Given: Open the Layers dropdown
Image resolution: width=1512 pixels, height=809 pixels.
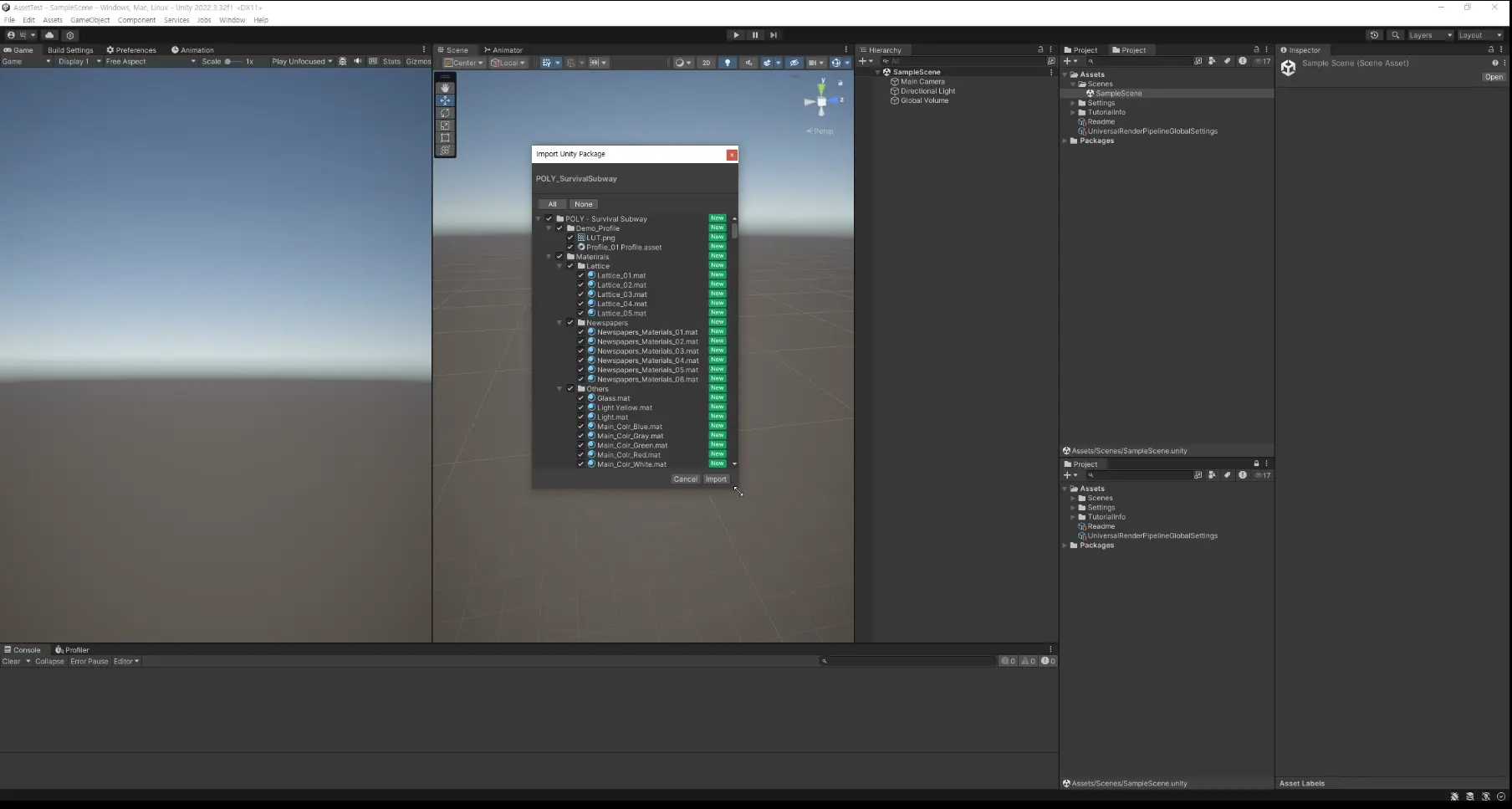Looking at the screenshot, I should (x=1431, y=35).
